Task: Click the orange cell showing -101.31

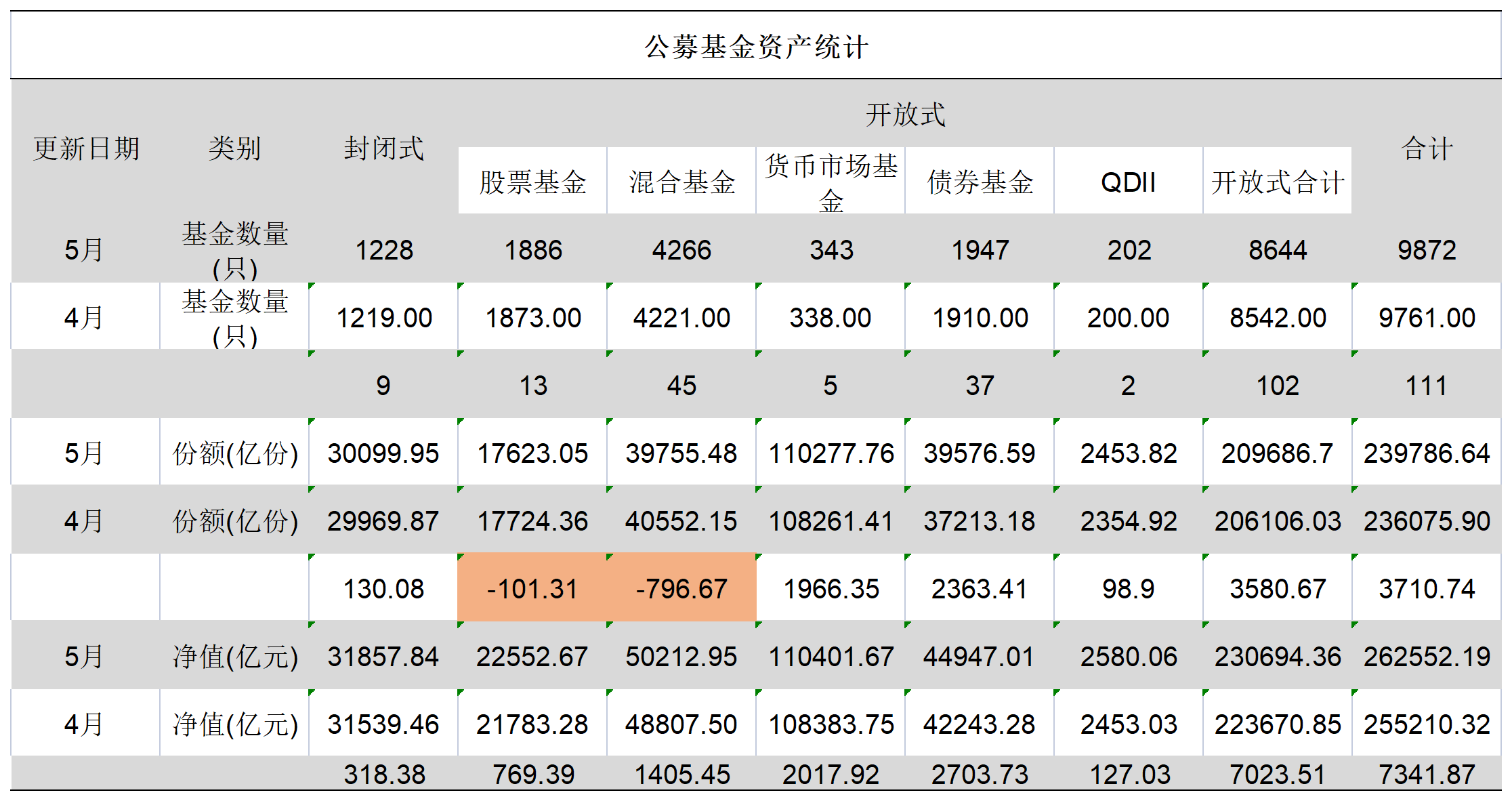Action: click(x=532, y=588)
